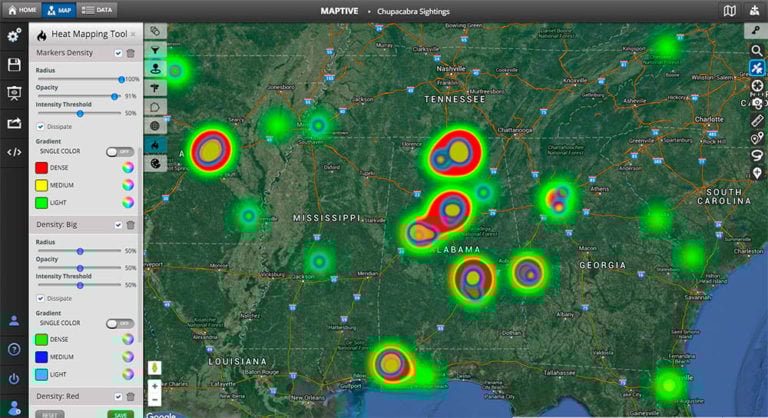Select the filter funnel map tool

point(156,49)
